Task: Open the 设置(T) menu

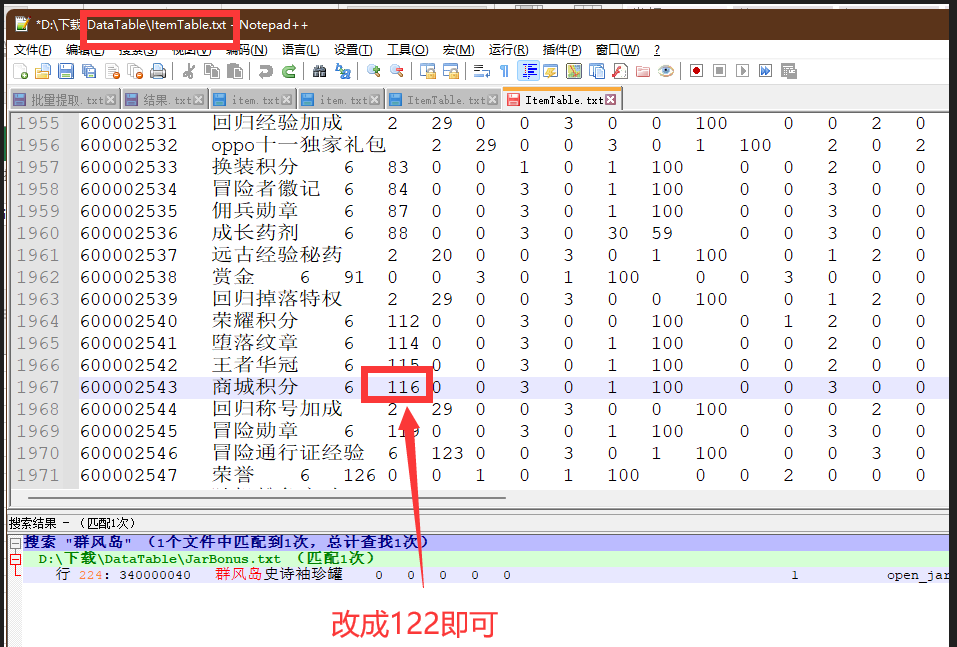Action: (353, 50)
